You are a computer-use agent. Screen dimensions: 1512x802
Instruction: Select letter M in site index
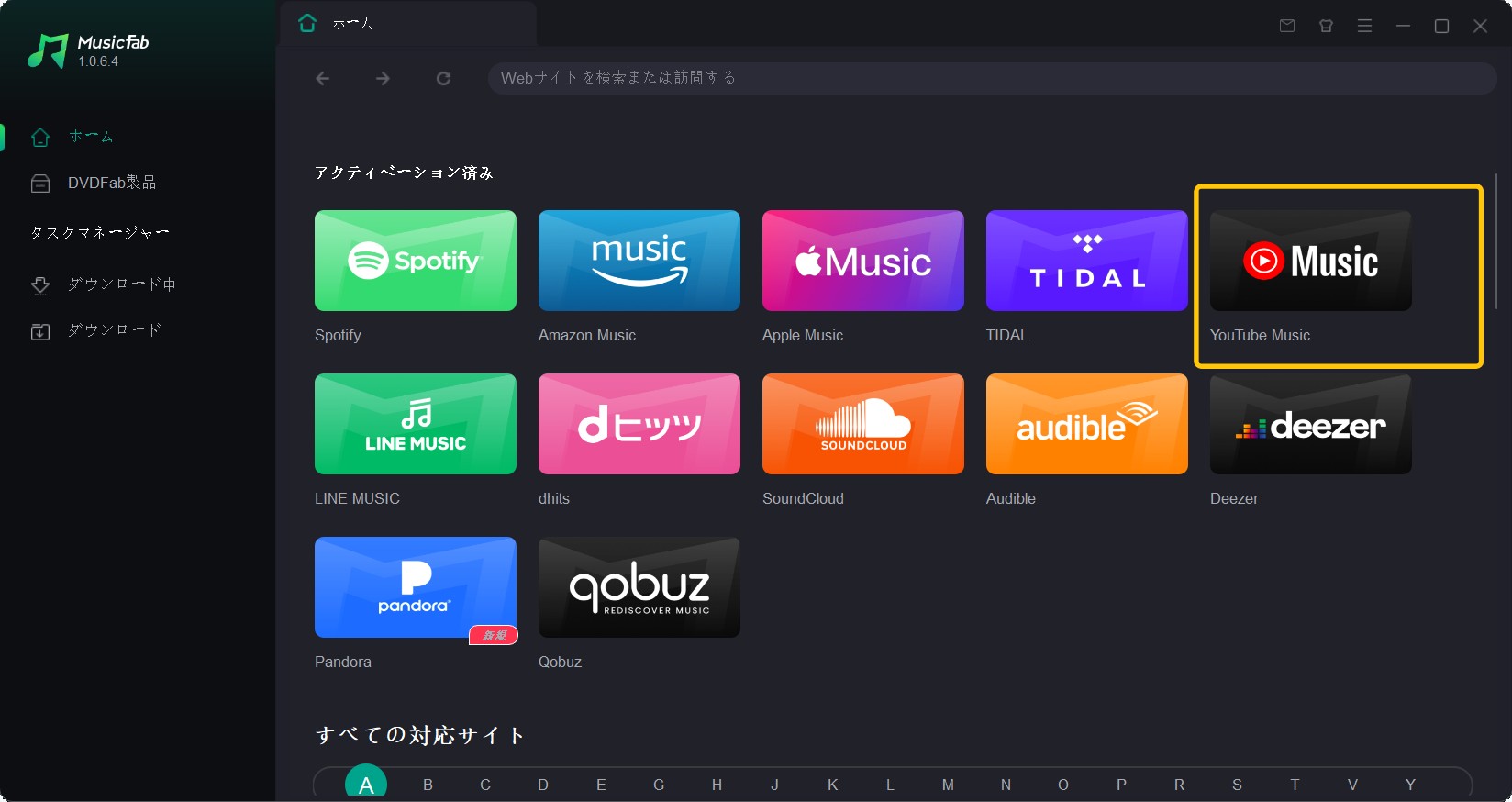coord(948,785)
